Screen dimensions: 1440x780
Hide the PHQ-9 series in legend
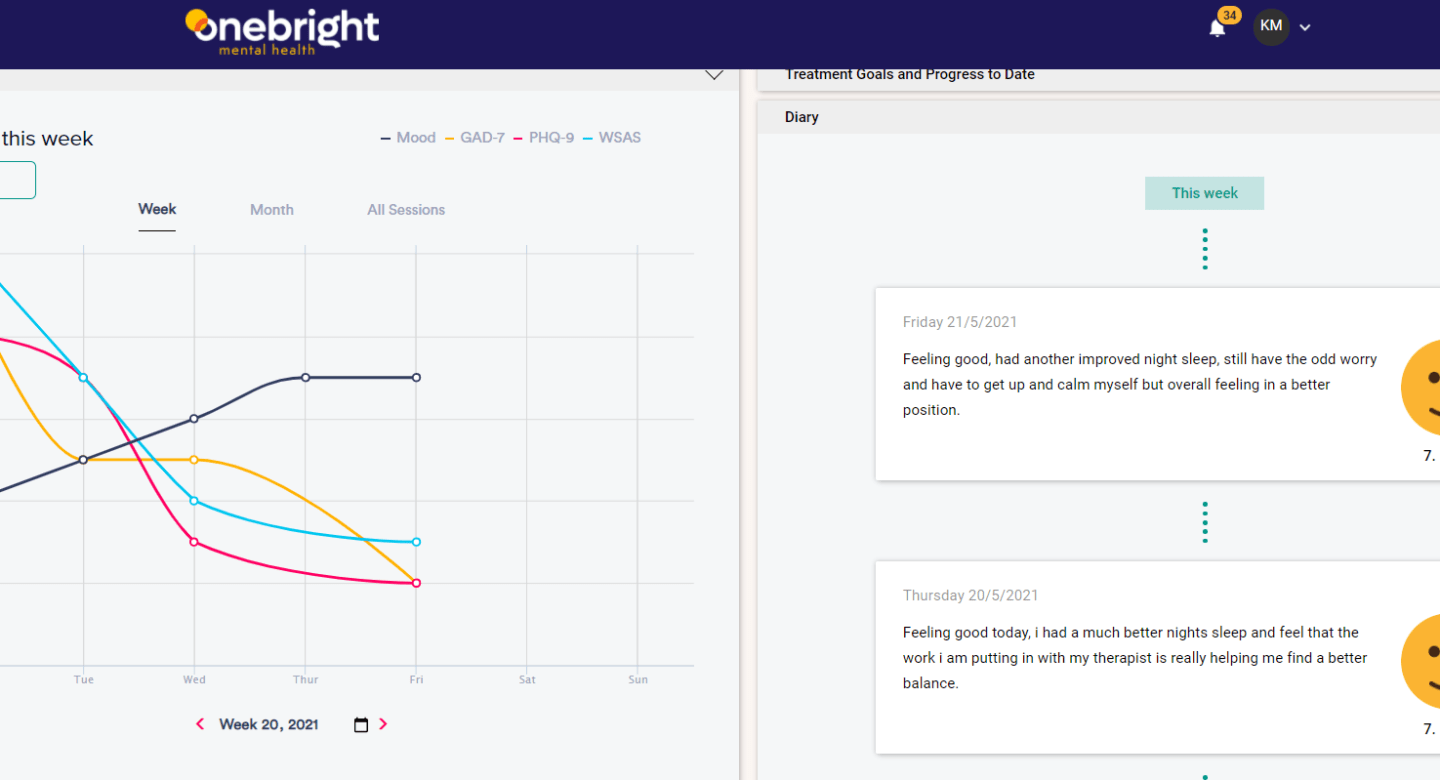pos(544,138)
